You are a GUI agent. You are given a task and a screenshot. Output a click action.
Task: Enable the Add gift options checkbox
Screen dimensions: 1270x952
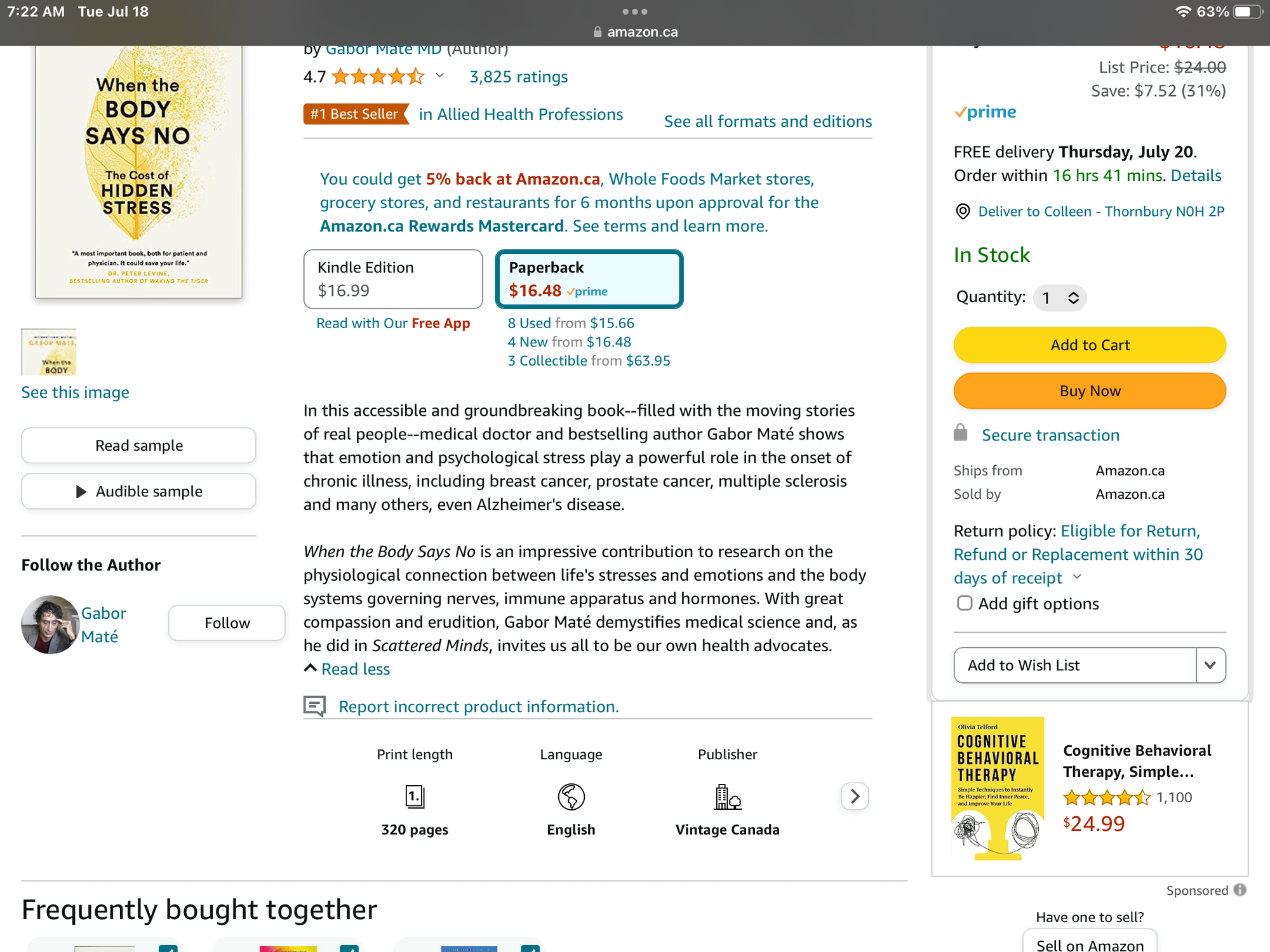[x=965, y=603]
